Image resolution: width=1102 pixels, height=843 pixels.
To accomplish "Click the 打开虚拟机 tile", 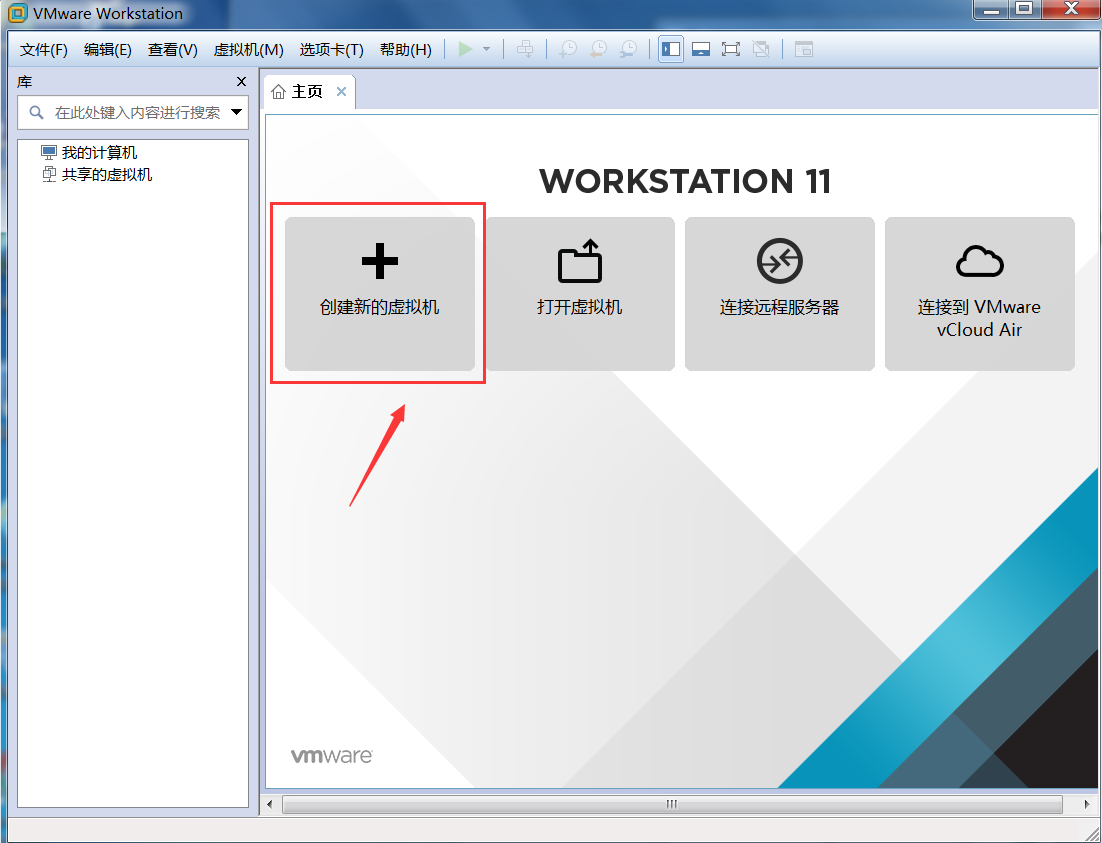I will click(x=580, y=294).
